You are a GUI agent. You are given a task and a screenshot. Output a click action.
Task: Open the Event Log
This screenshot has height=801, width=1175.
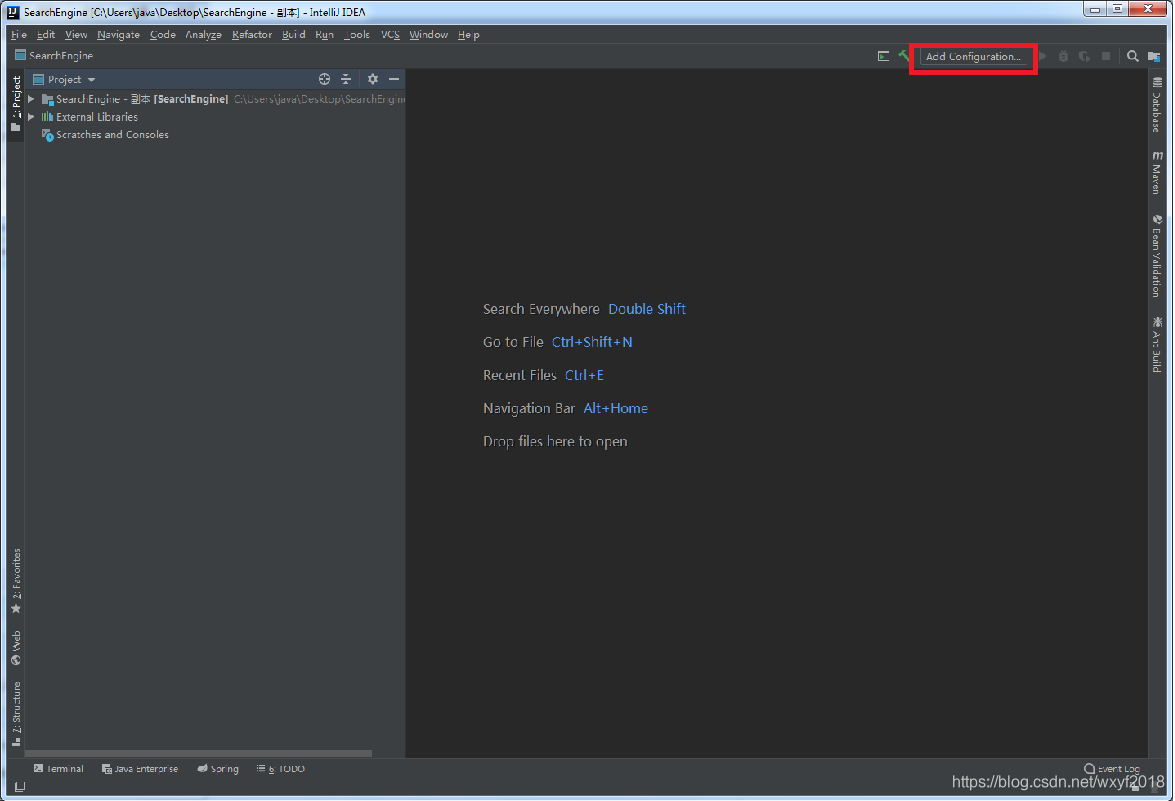(x=1112, y=769)
